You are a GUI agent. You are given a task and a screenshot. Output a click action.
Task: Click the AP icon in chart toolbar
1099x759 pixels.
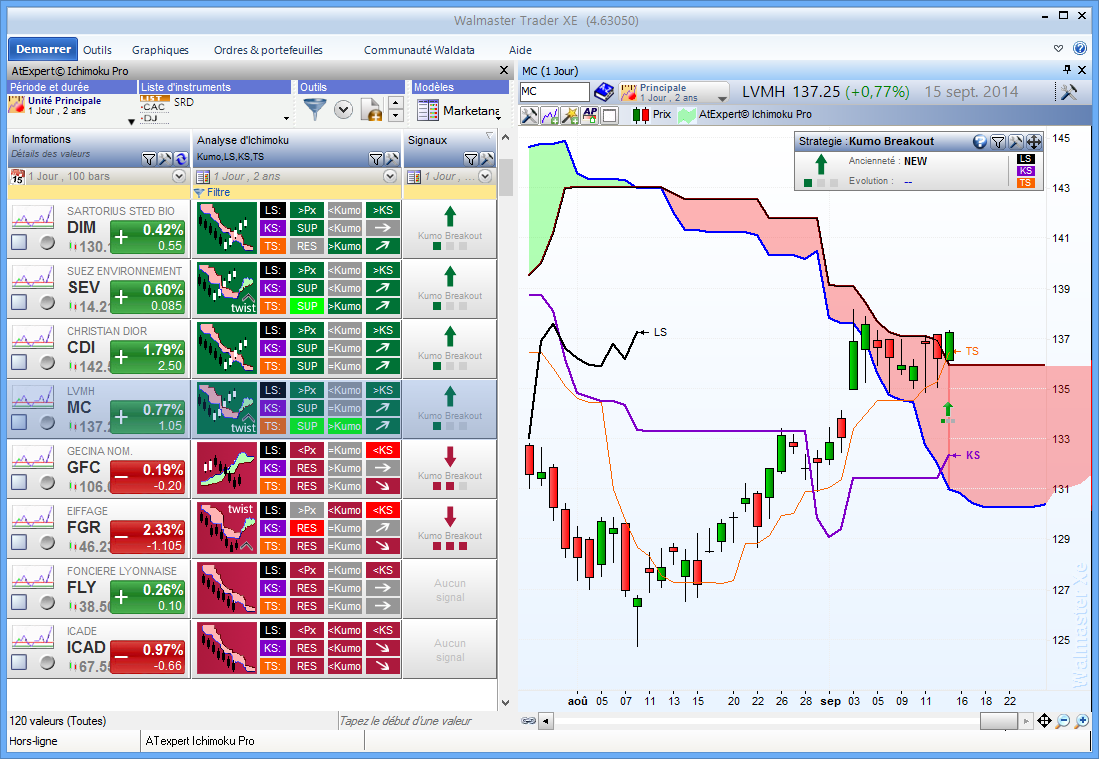tap(590, 115)
